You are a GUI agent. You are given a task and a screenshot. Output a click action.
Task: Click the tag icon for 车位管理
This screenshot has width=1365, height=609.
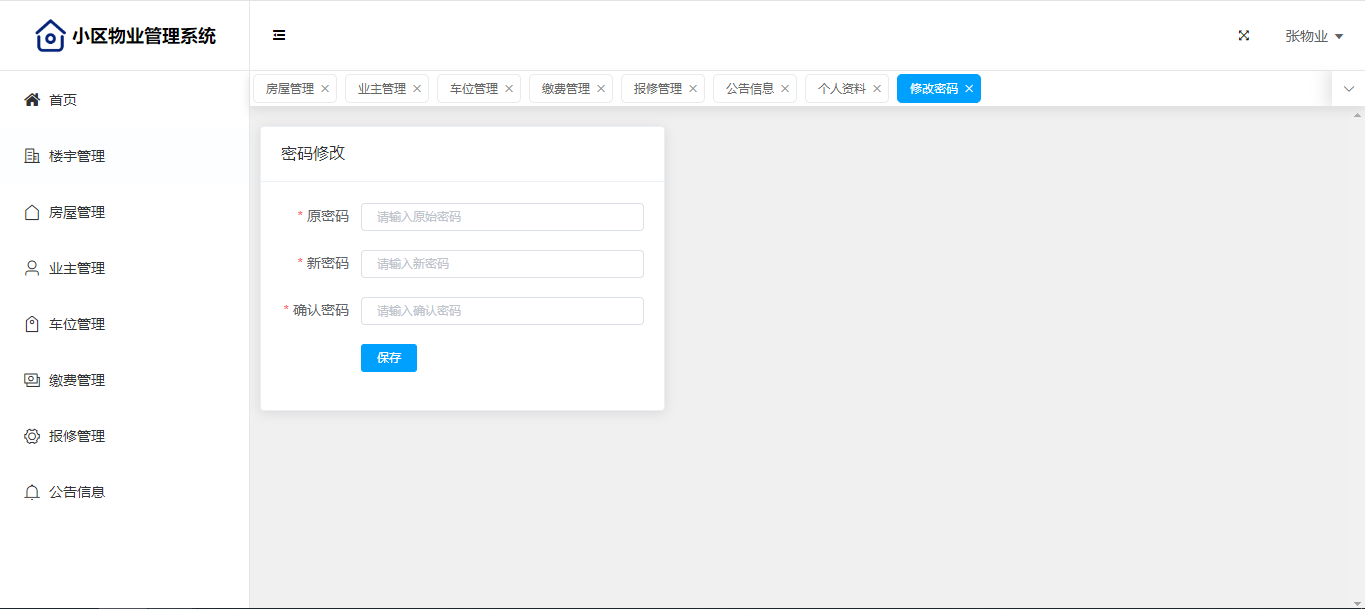(32, 324)
